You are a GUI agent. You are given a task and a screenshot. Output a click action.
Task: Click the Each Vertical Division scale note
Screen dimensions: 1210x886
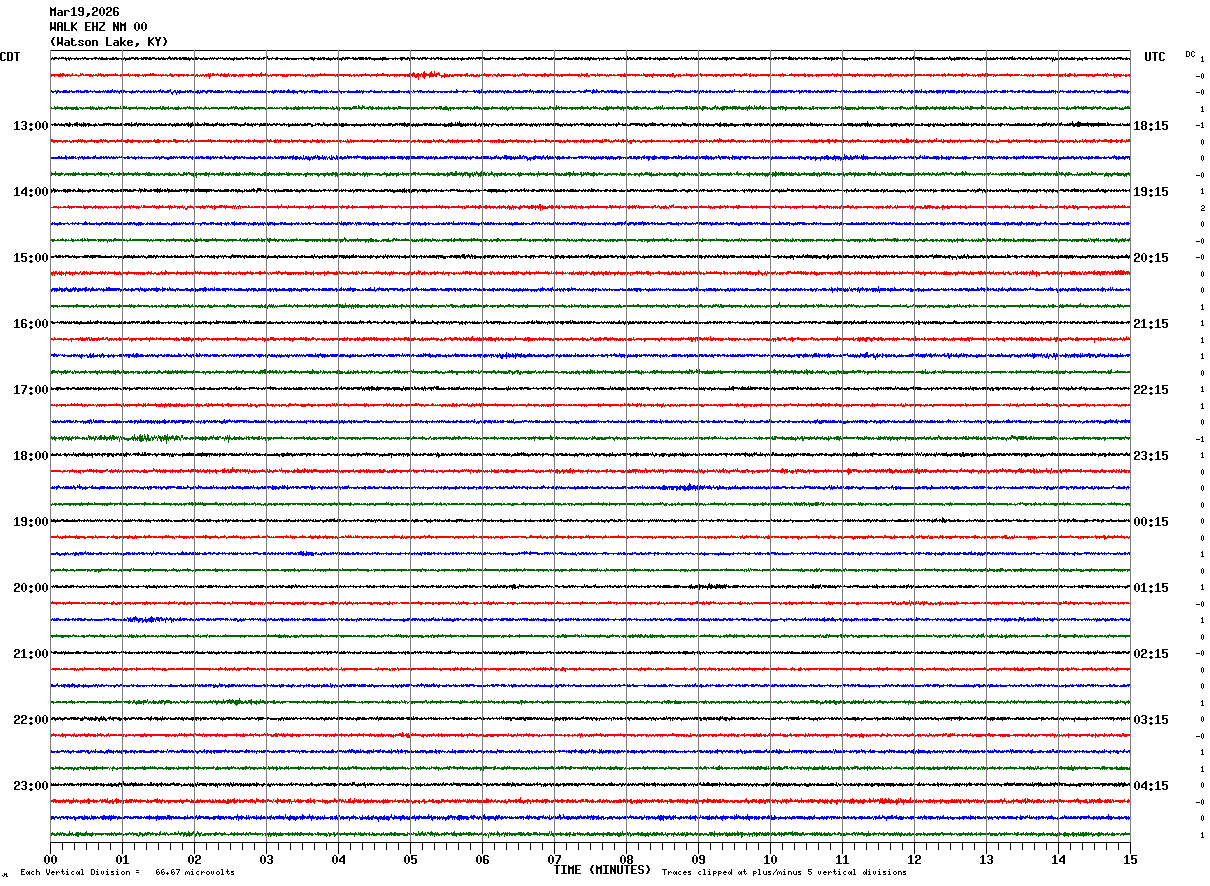coord(80,872)
